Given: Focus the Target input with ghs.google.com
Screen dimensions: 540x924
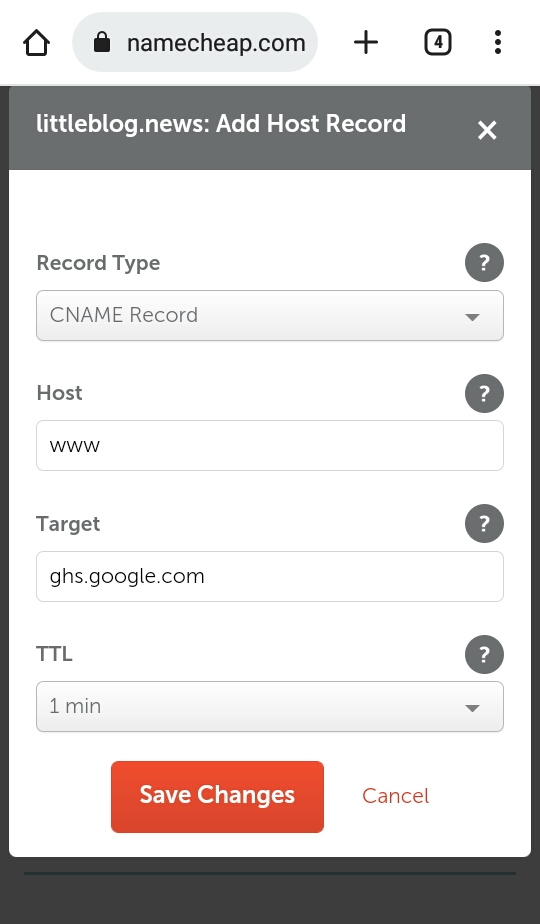Looking at the screenshot, I should [270, 576].
